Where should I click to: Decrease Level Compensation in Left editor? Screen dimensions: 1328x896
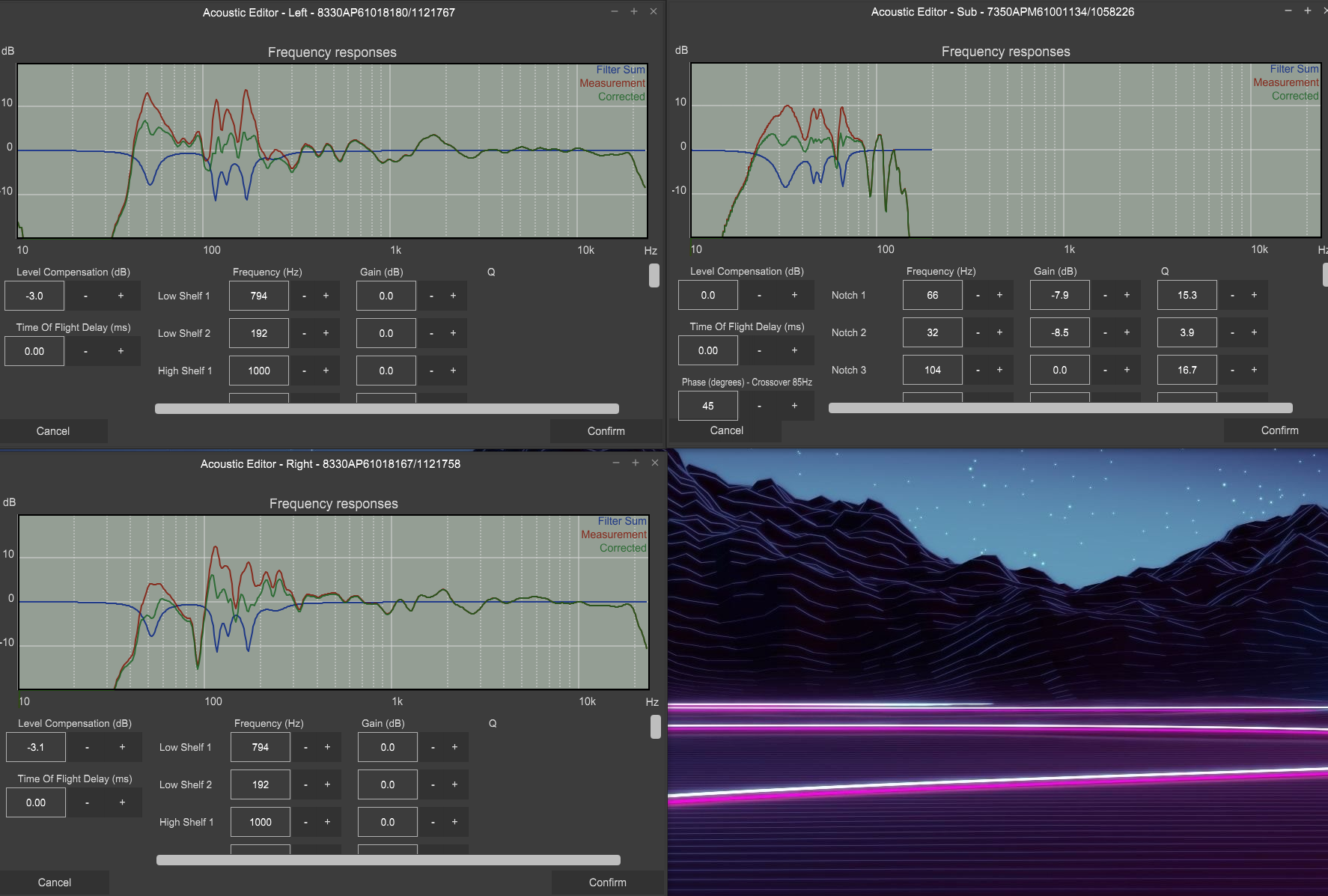[85, 296]
